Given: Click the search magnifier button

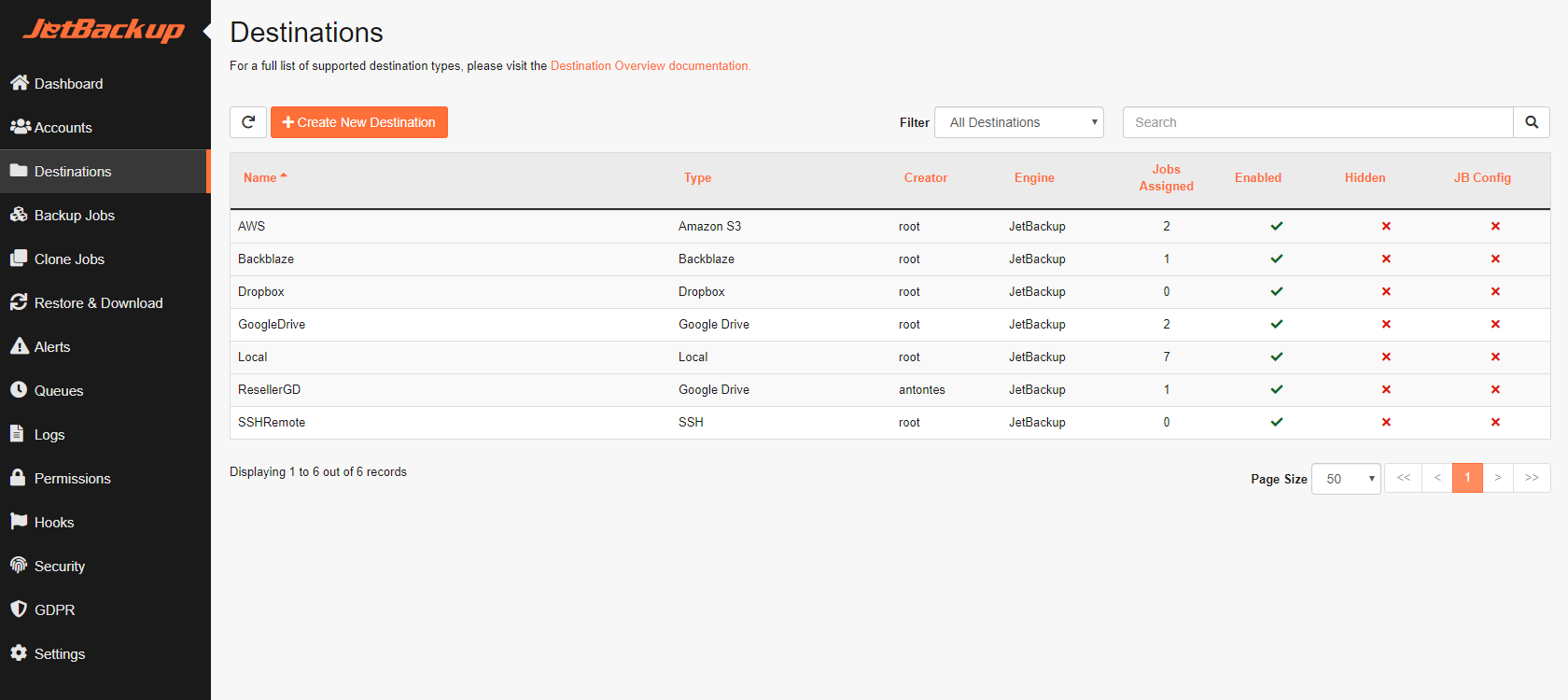Looking at the screenshot, I should pyautogui.click(x=1532, y=122).
